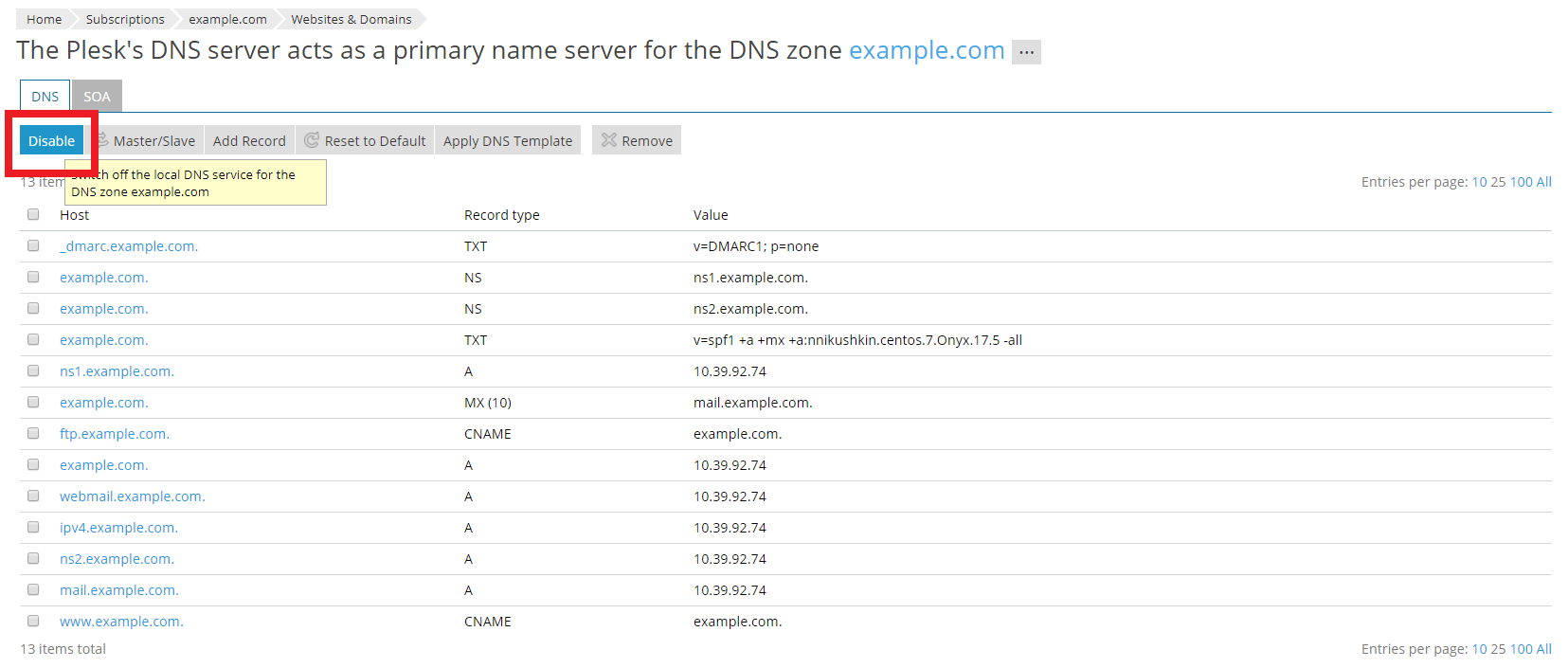Open the ns1.example.com host link
The image size is (1568, 668).
[117, 371]
